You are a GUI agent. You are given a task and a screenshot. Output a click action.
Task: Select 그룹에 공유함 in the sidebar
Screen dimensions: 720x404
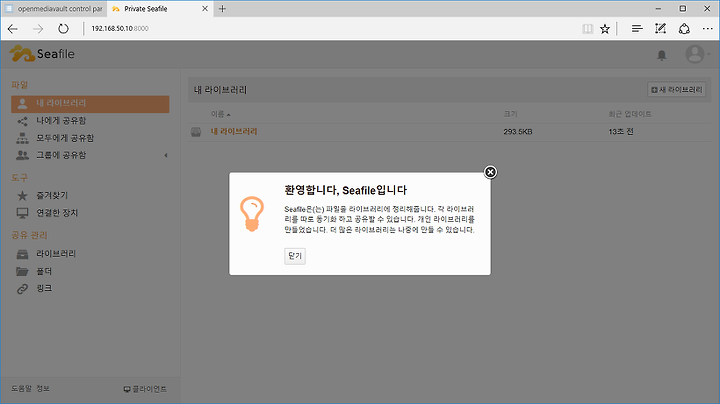pos(61,155)
